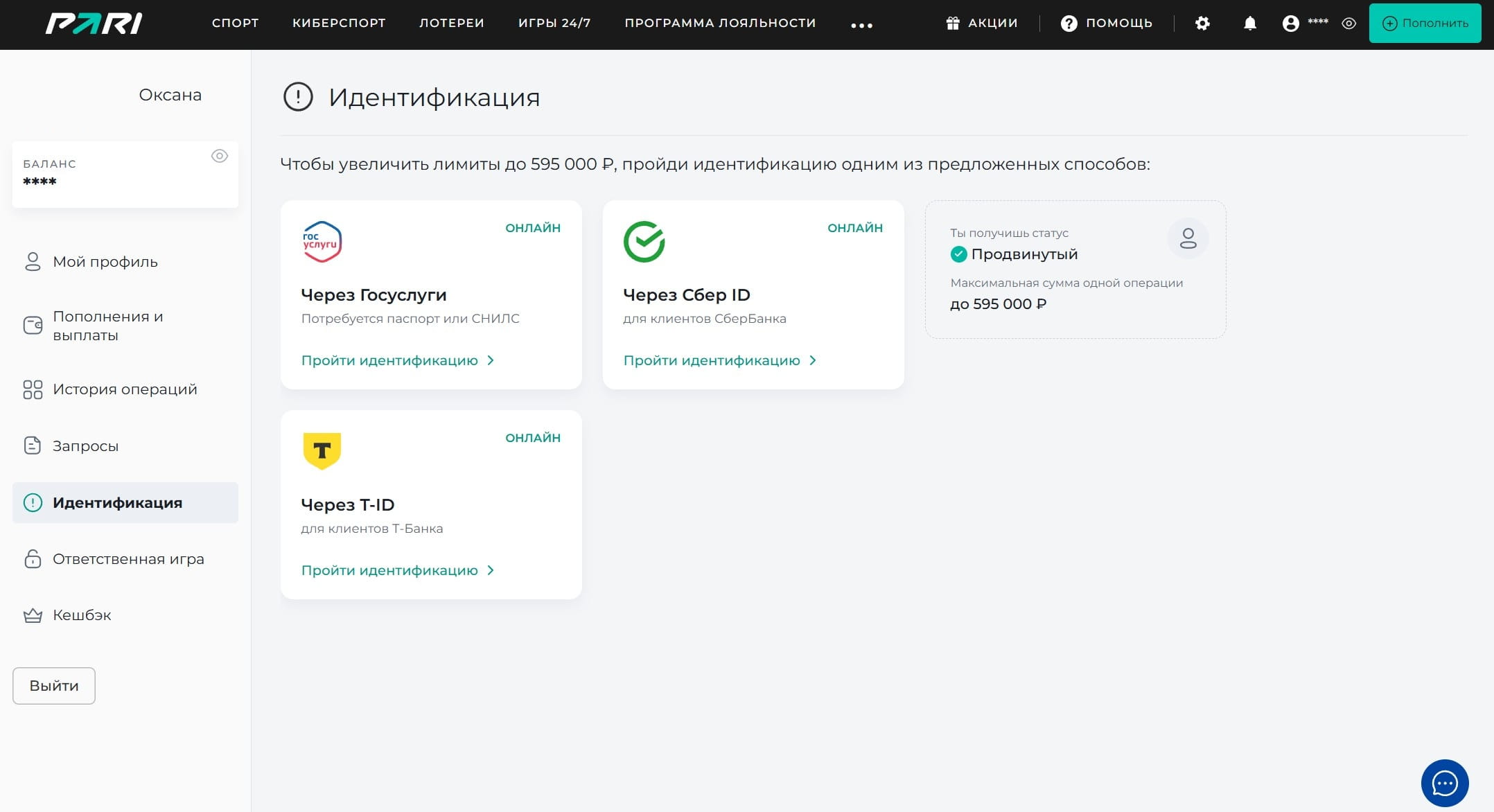Viewport: 1494px width, 812px height.
Task: Open the Лотереи menu
Action: (x=452, y=23)
